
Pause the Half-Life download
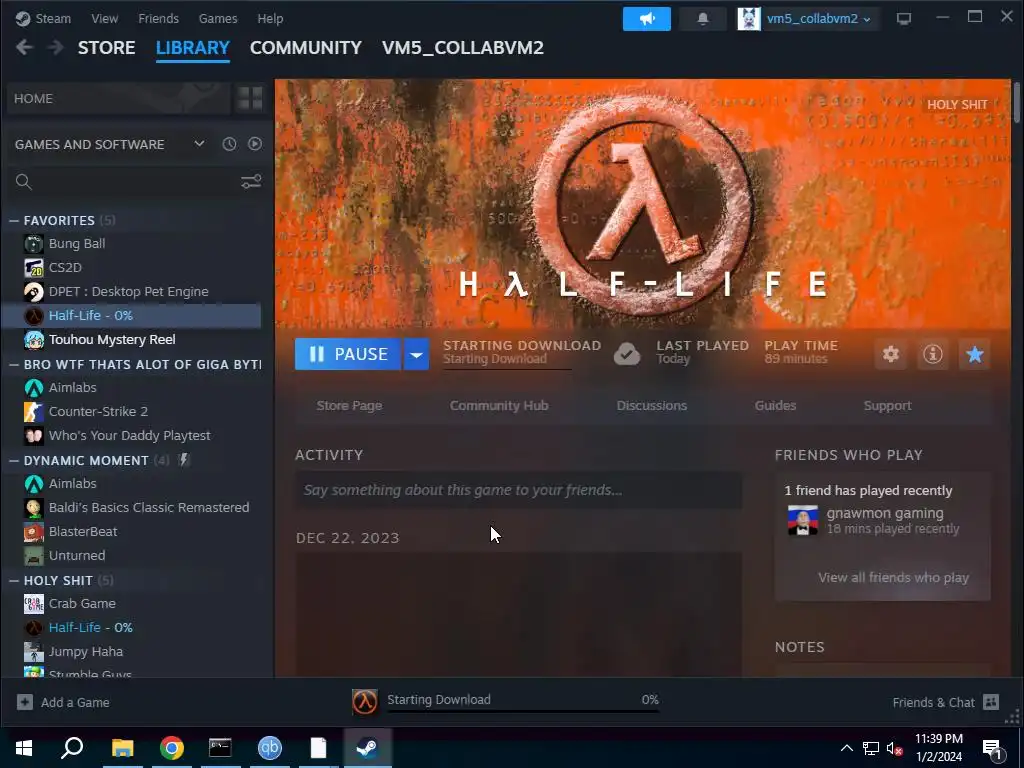click(347, 354)
